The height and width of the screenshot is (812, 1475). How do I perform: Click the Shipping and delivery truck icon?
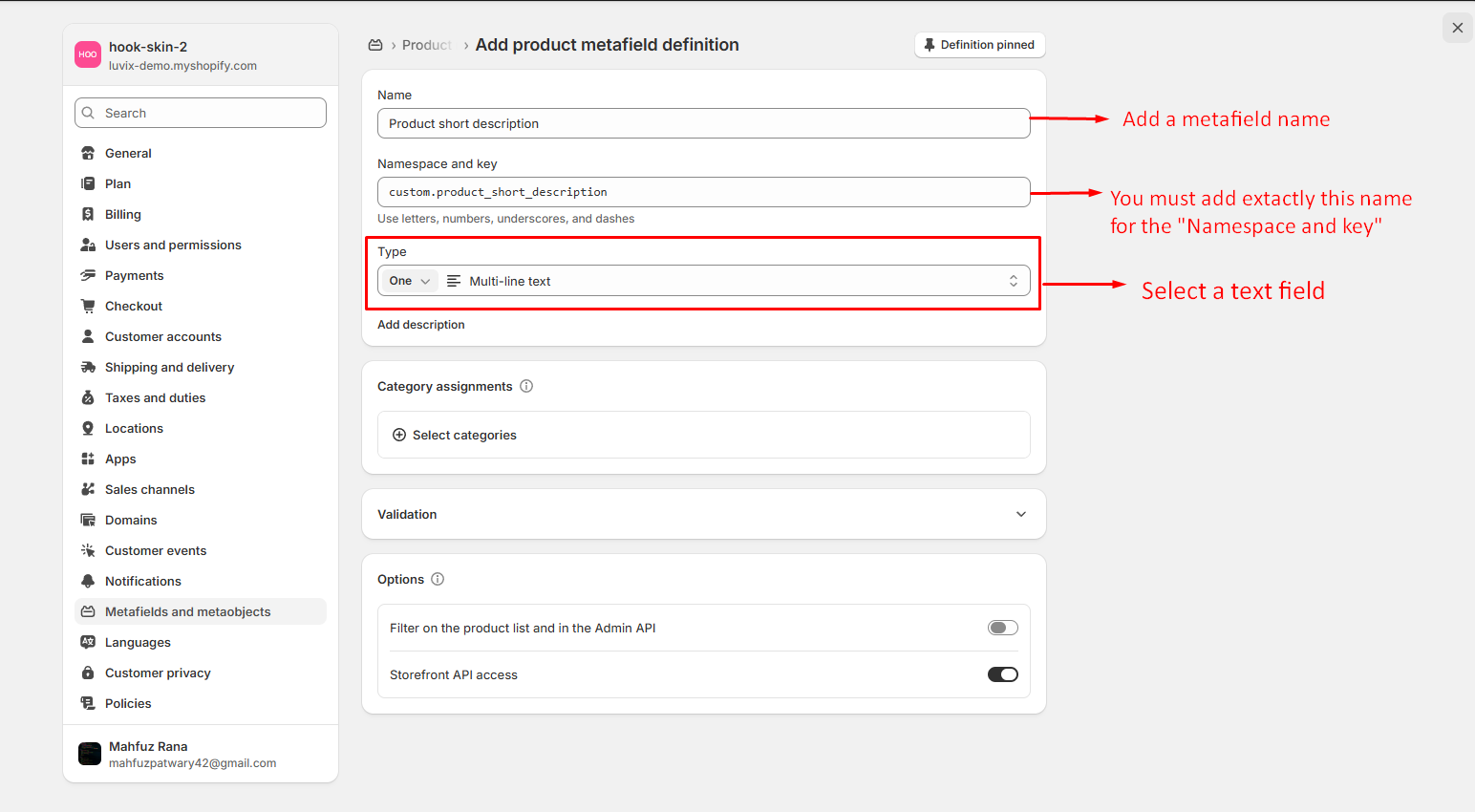coord(88,367)
